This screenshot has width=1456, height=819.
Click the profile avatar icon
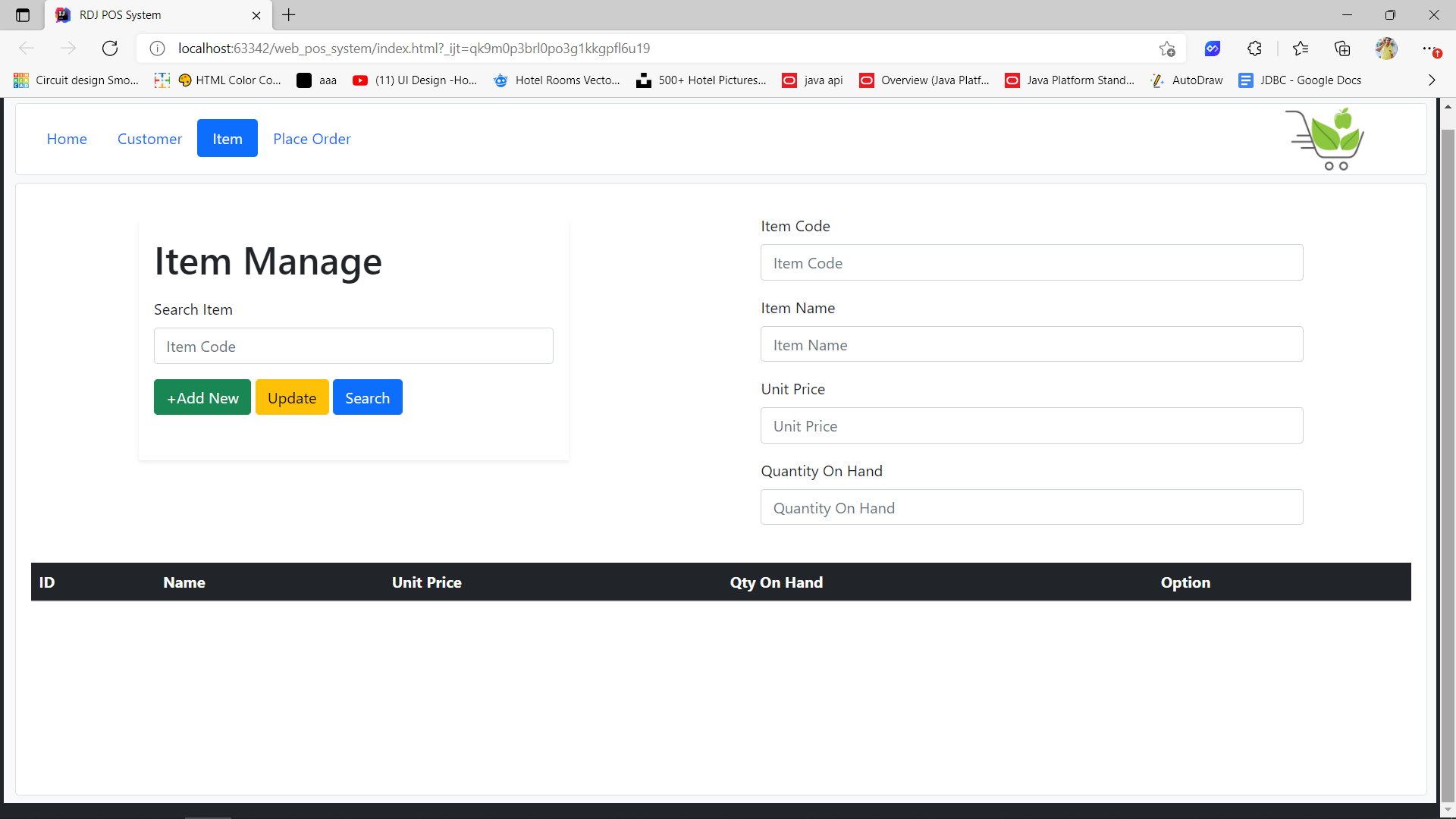tap(1386, 48)
